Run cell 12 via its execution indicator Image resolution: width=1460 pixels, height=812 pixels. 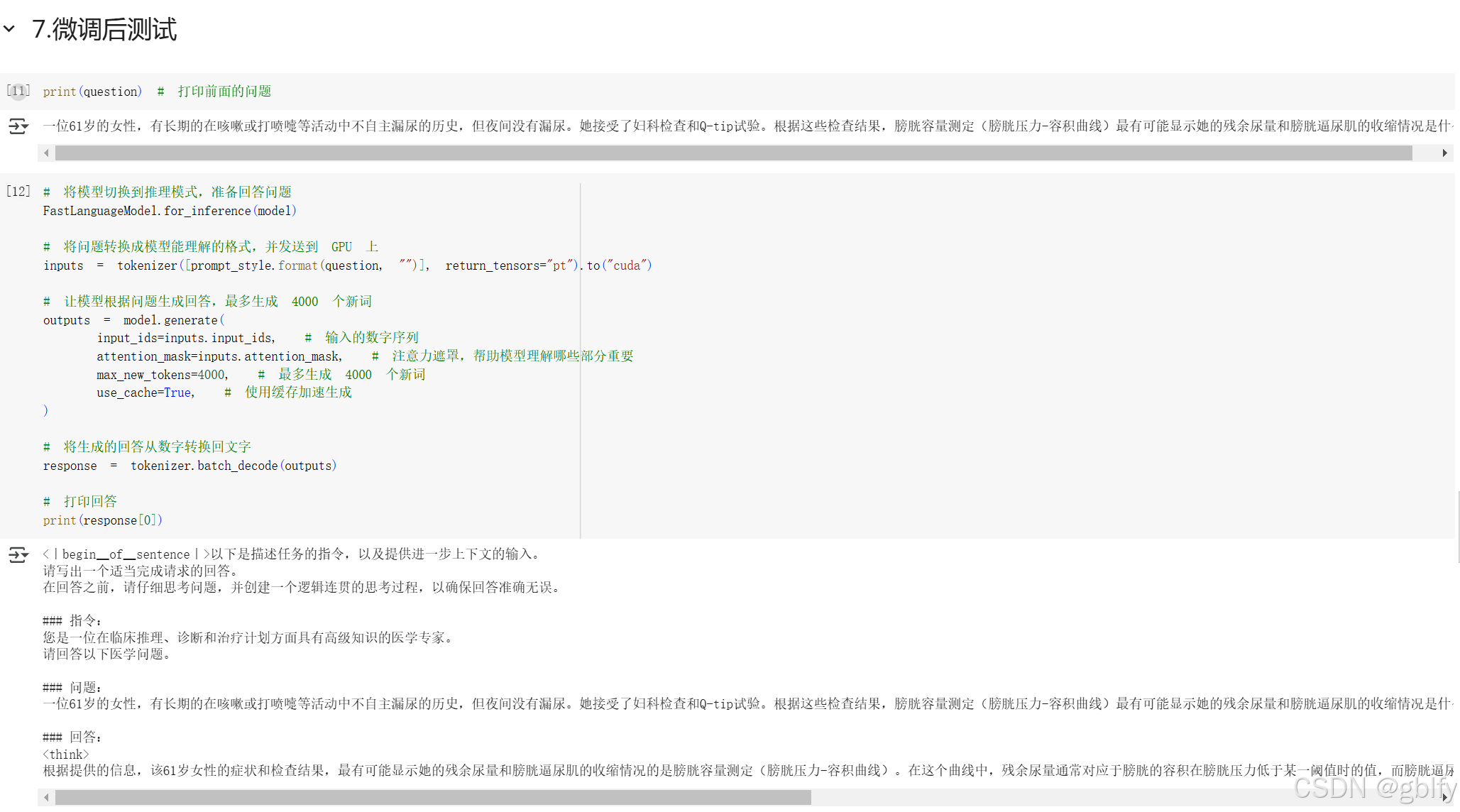(18, 192)
